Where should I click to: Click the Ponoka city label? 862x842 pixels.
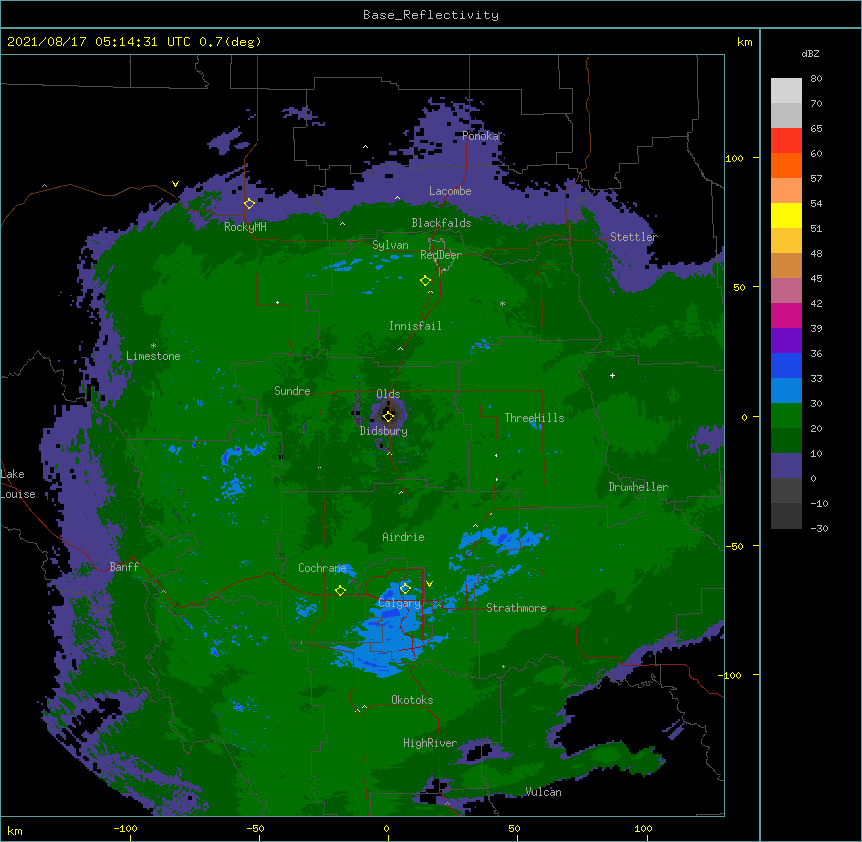click(x=480, y=136)
